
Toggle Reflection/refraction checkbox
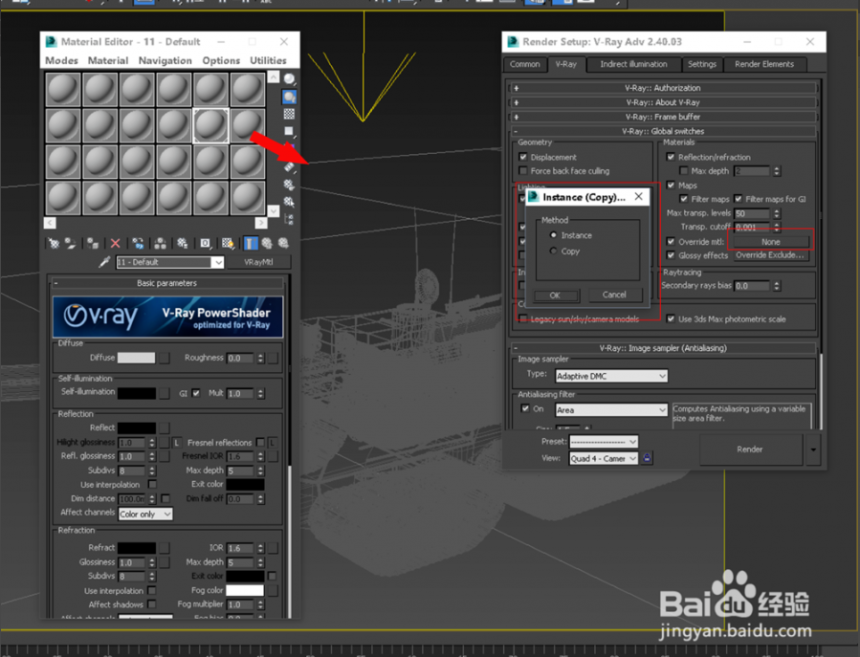pos(670,157)
